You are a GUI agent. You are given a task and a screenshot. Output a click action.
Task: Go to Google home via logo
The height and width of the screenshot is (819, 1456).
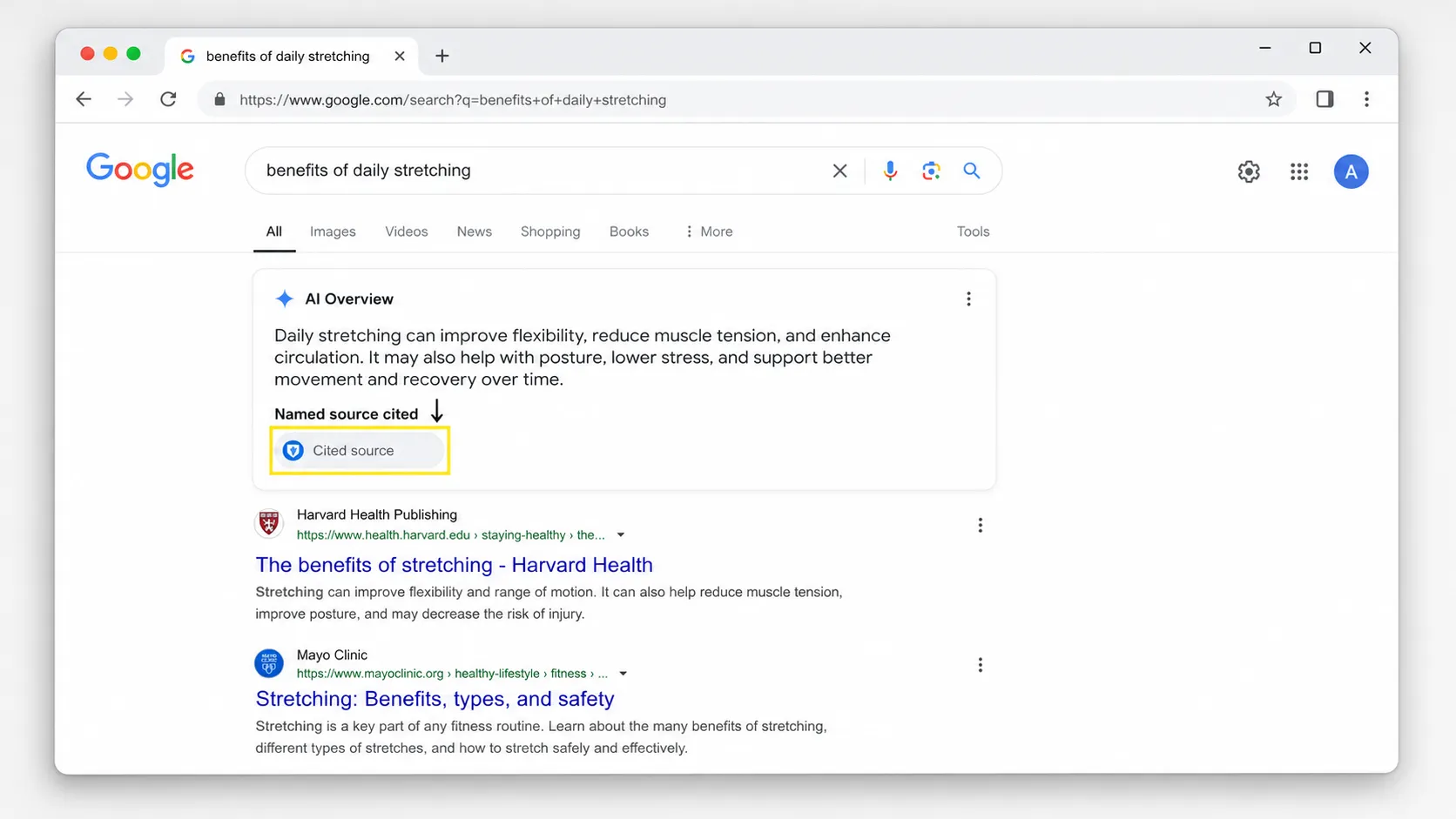click(140, 170)
